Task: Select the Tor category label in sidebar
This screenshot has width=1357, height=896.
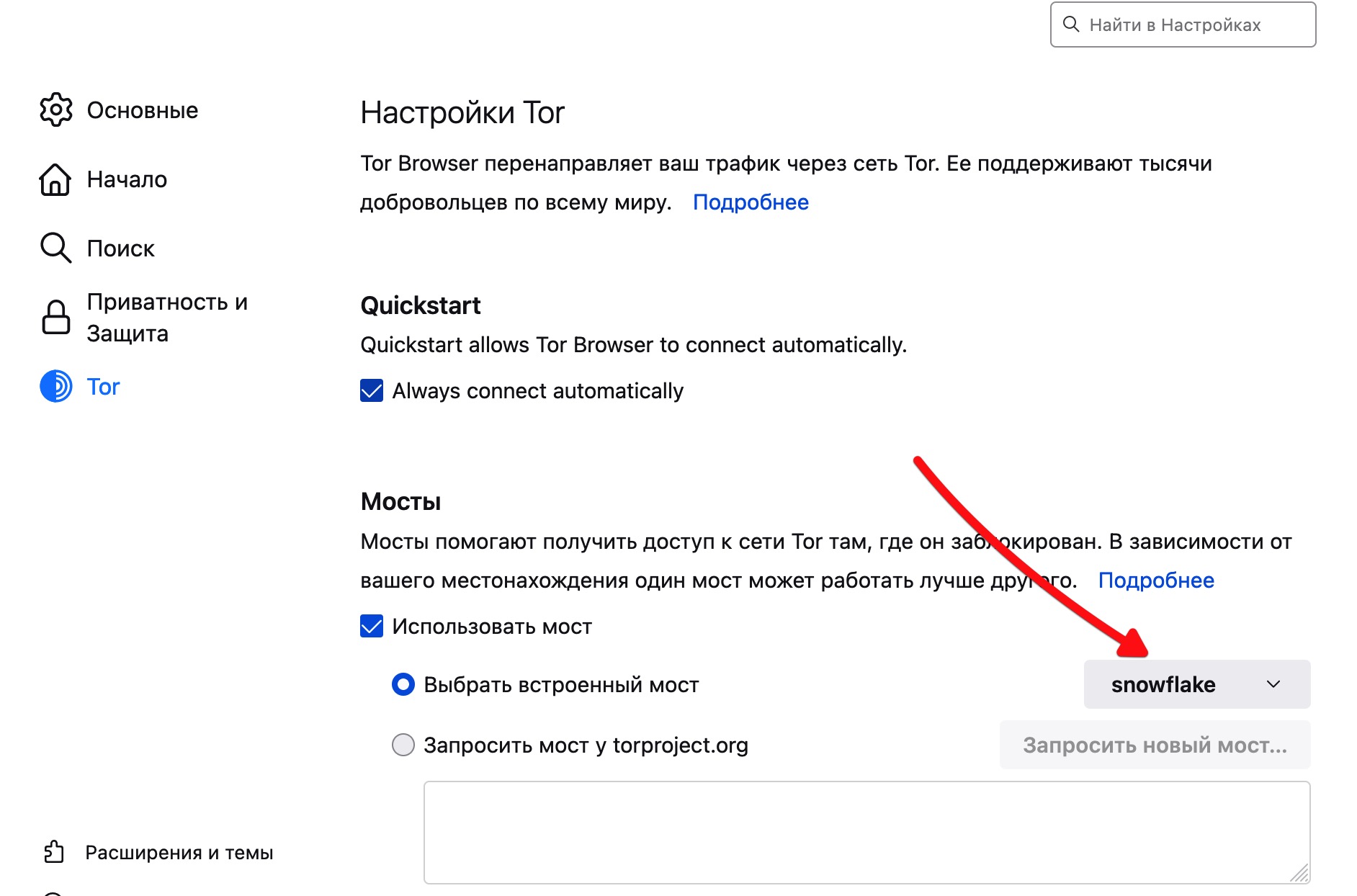Action: (103, 387)
